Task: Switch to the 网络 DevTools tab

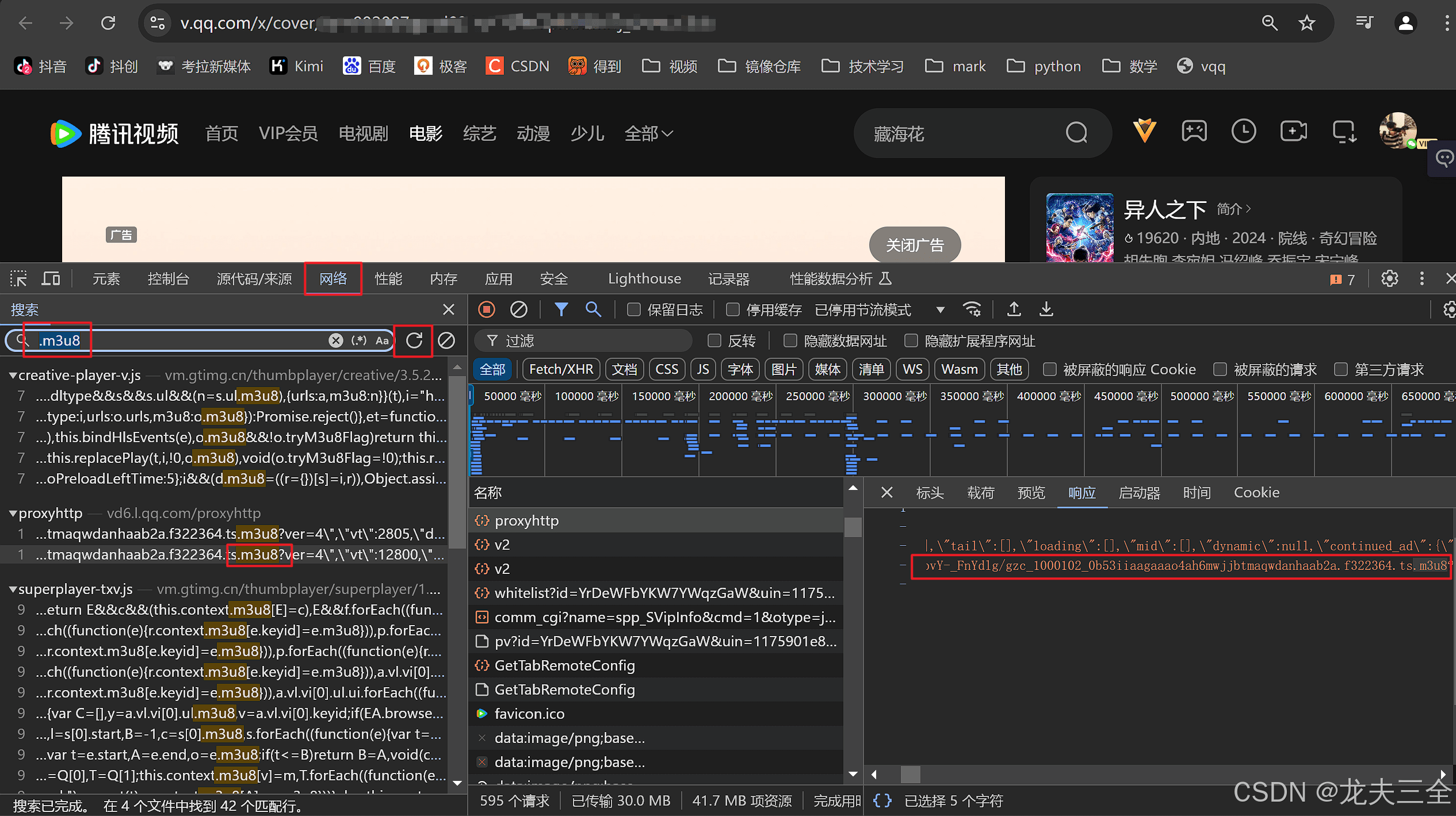Action: (x=333, y=279)
